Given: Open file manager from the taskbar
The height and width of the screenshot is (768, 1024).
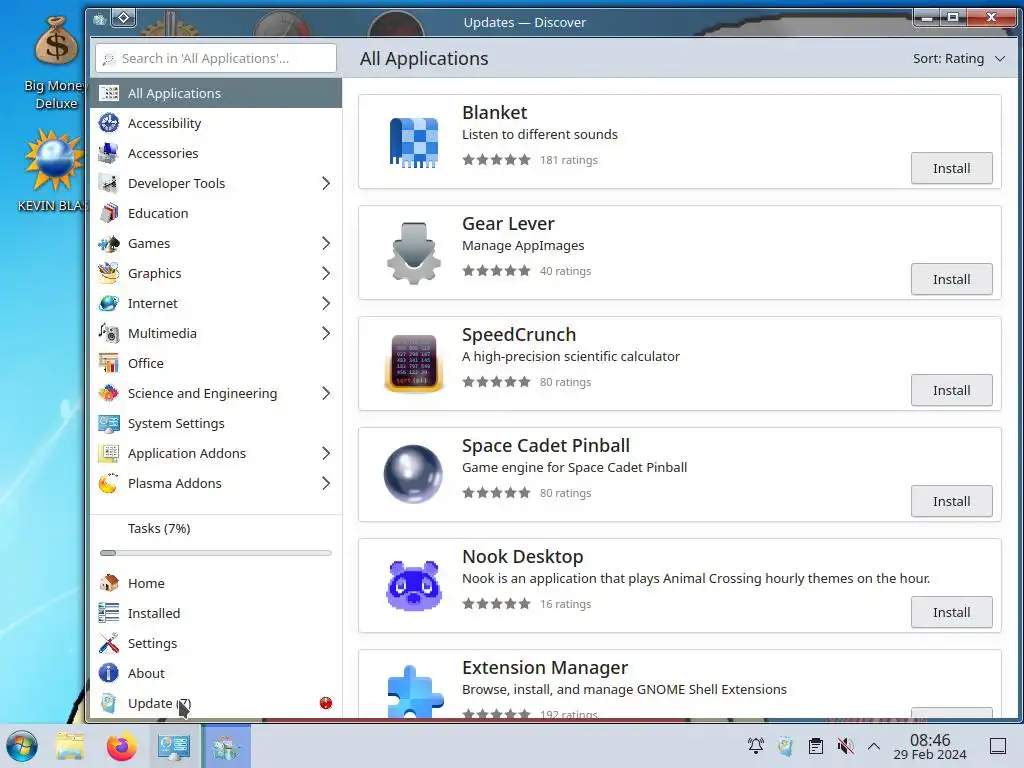Looking at the screenshot, I should point(70,746).
